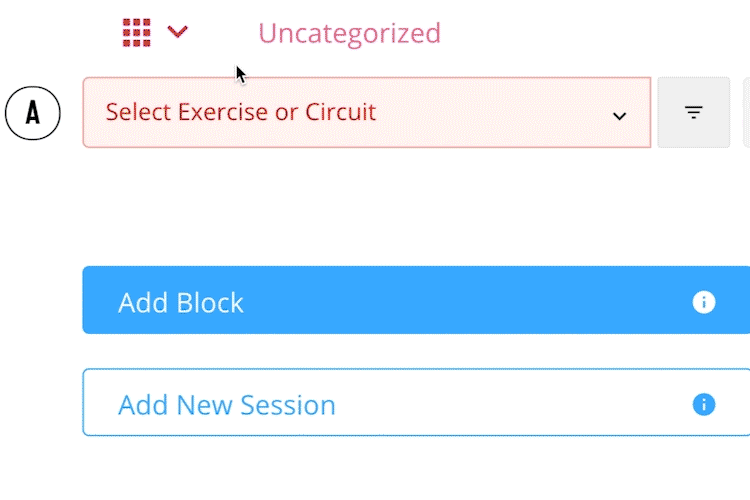This screenshot has width=750, height=500.
Task: Select the Uncategorized category label
Action: click(349, 33)
